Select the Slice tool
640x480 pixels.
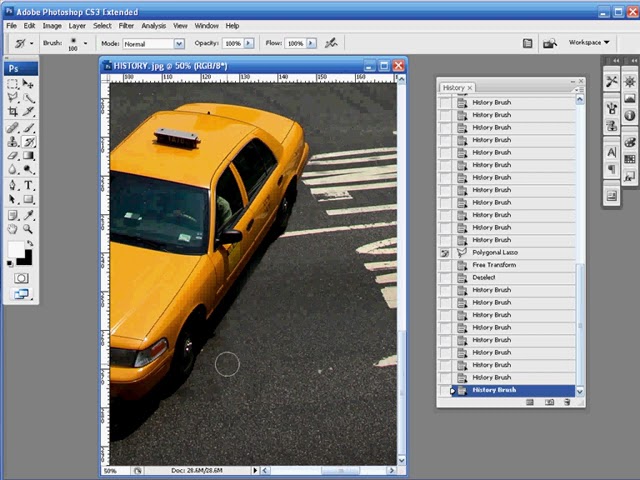[x=28, y=111]
